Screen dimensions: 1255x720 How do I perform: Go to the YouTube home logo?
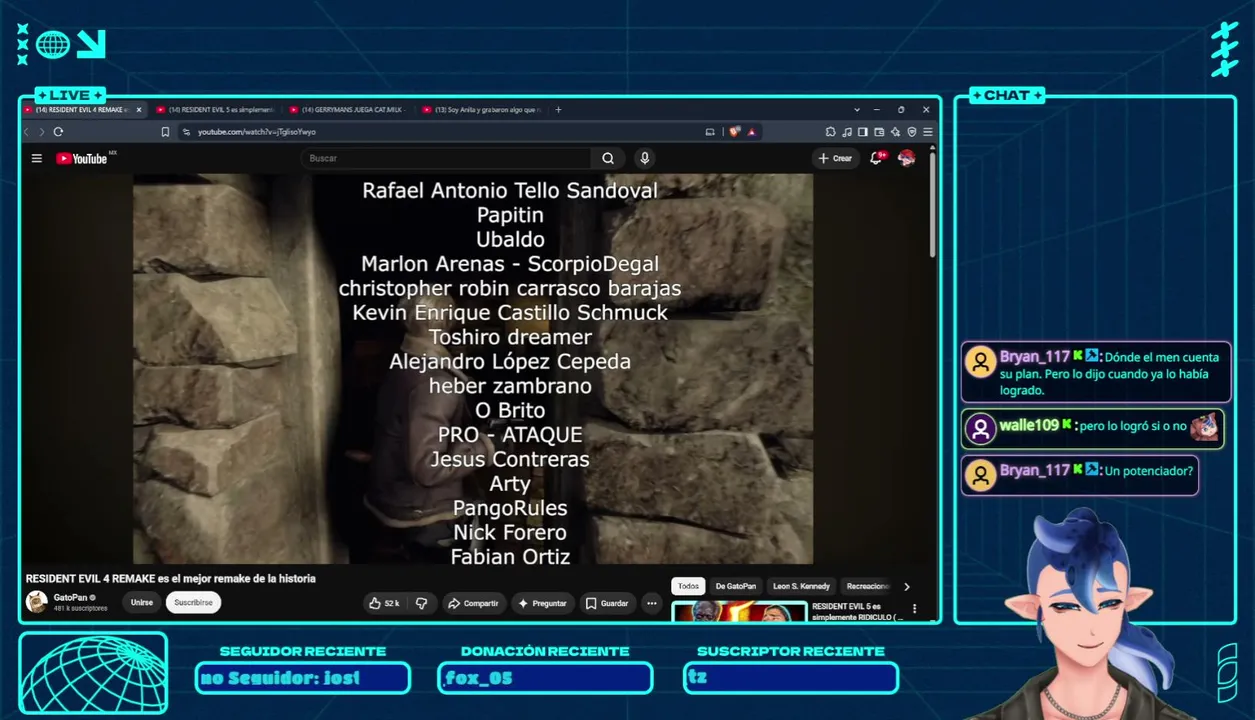(x=82, y=158)
